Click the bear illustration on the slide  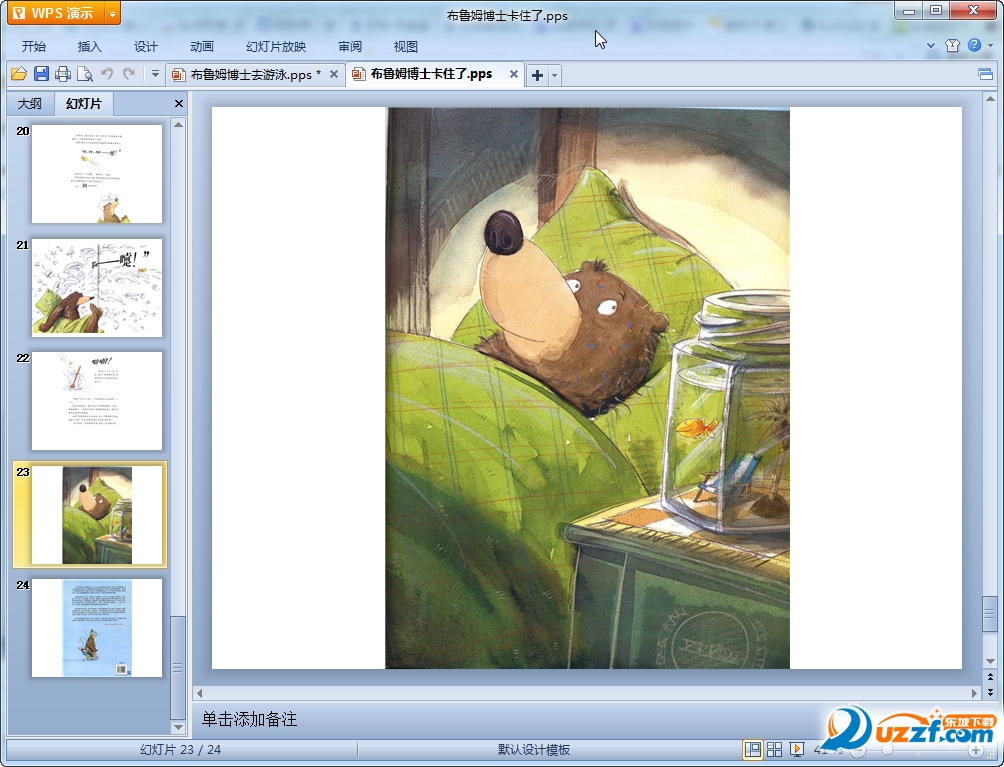(587, 388)
